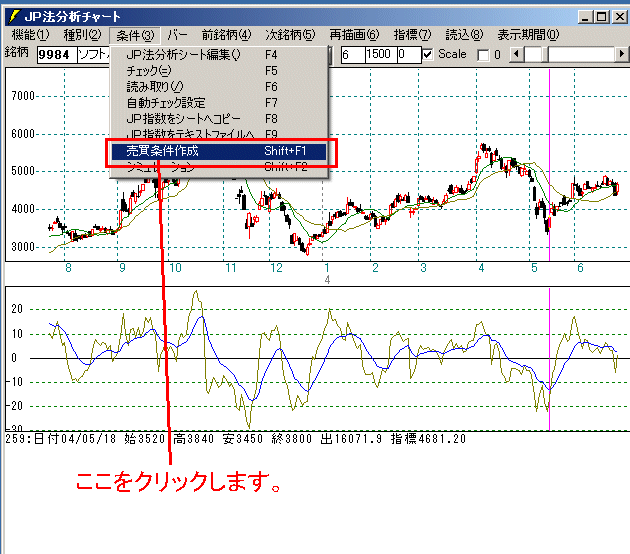630x554 pixels.
Task: Click 売買条件作成 Shift+F1 entry
Action: click(219, 151)
